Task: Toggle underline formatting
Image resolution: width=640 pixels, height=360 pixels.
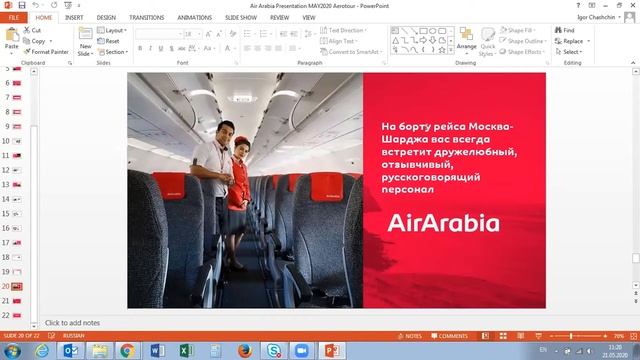Action: click(161, 48)
